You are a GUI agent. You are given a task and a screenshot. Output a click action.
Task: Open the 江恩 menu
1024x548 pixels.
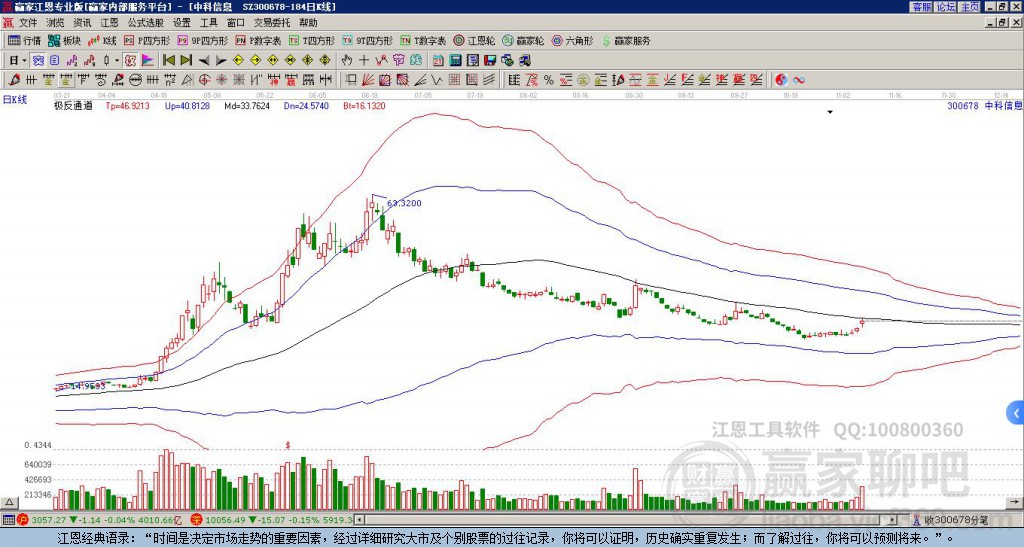tap(109, 23)
